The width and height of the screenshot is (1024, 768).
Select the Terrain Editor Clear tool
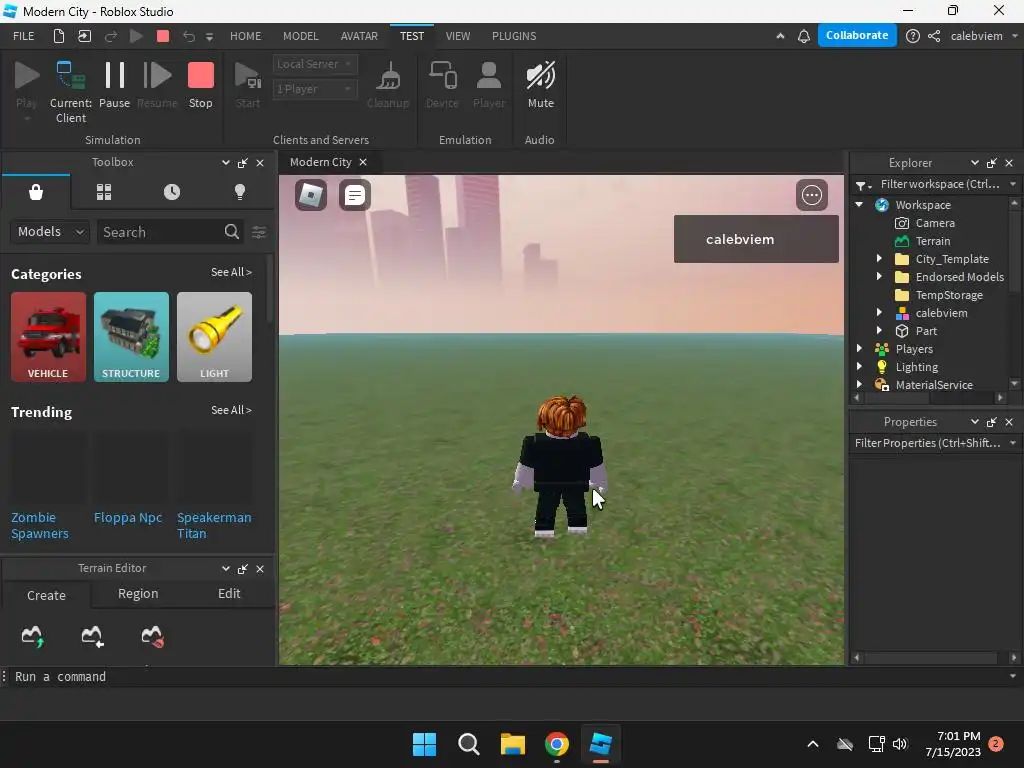click(152, 636)
